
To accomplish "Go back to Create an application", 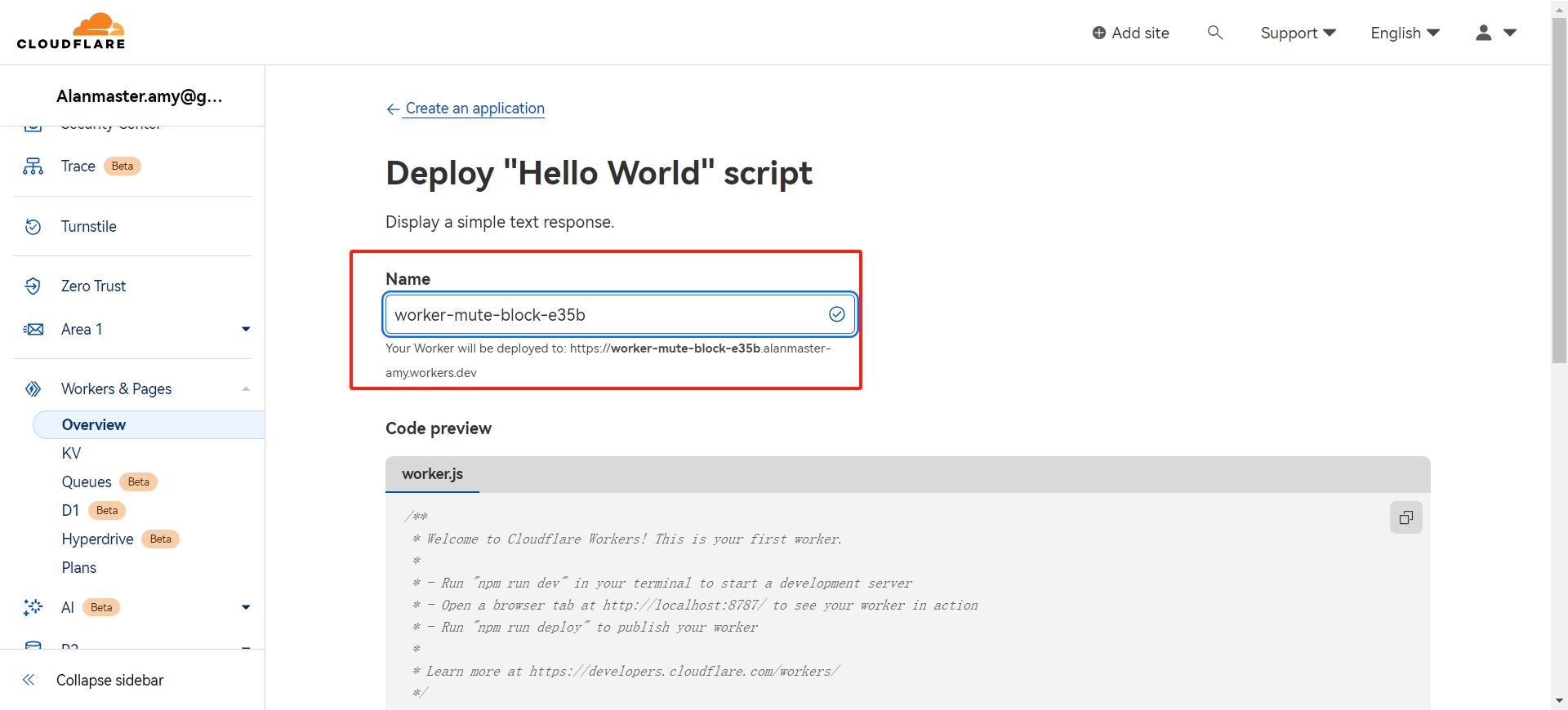I will click(x=474, y=109).
